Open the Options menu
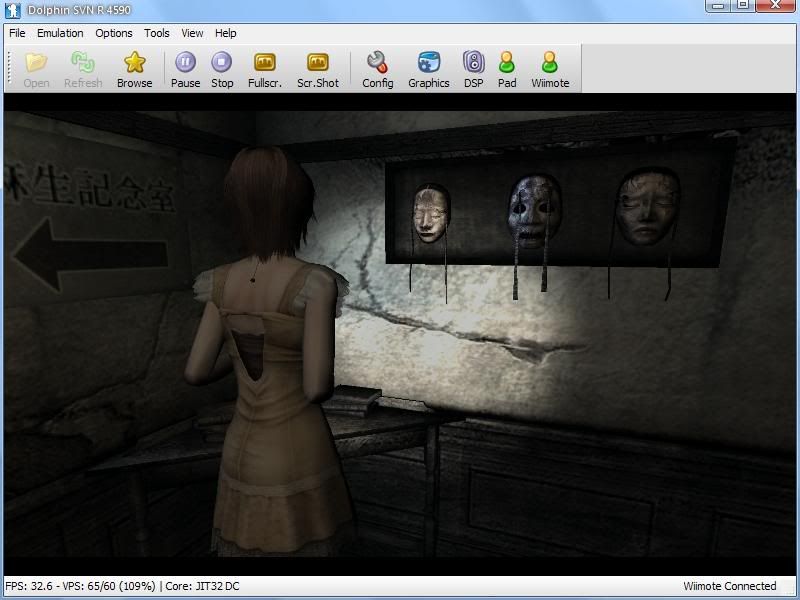The image size is (800, 600). (114, 33)
